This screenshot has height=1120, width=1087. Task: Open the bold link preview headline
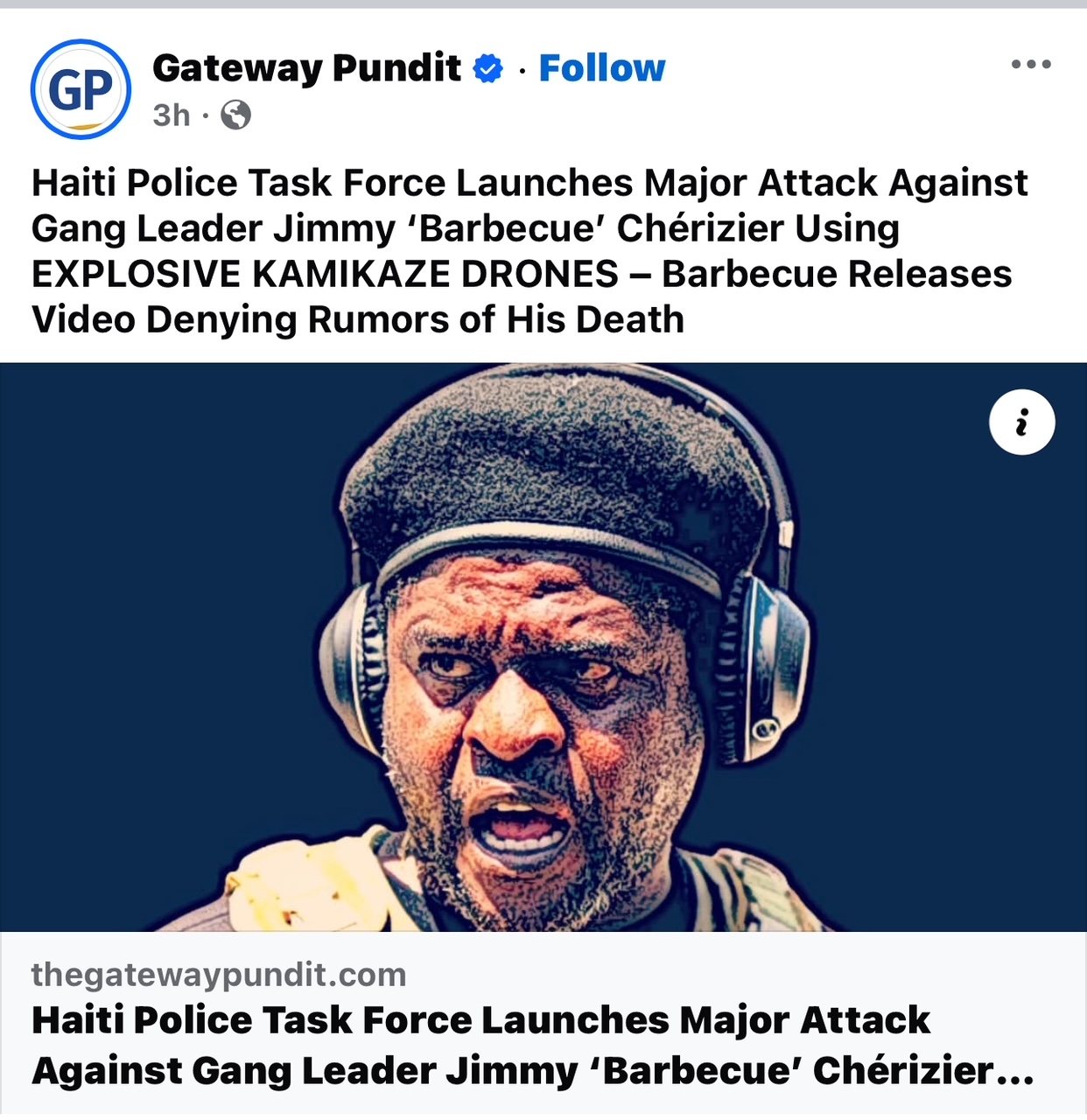(532, 1045)
